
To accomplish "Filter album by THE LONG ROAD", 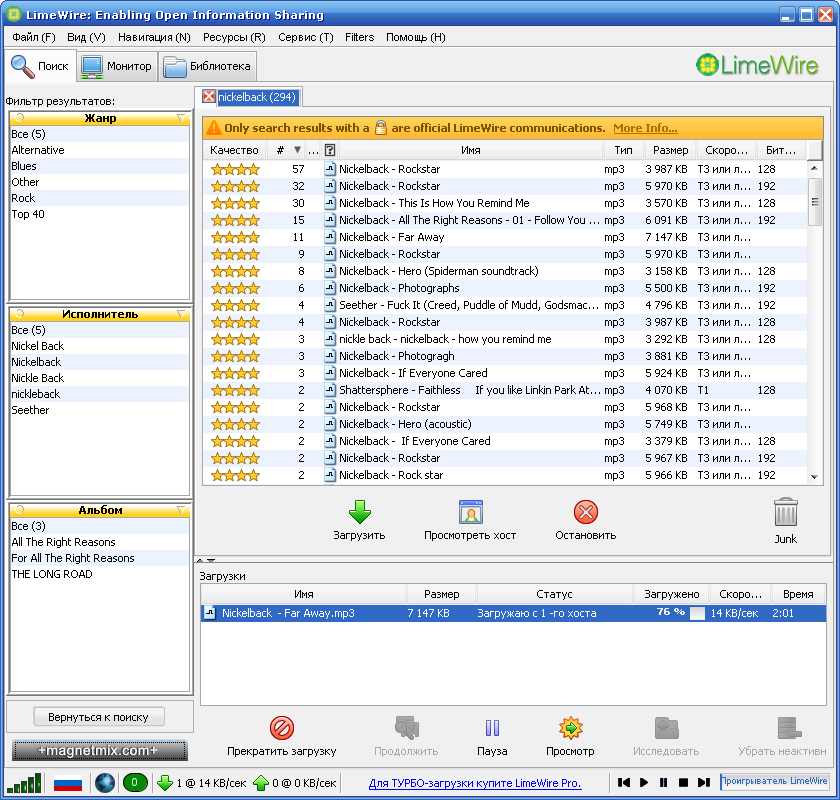I will coord(100,574).
